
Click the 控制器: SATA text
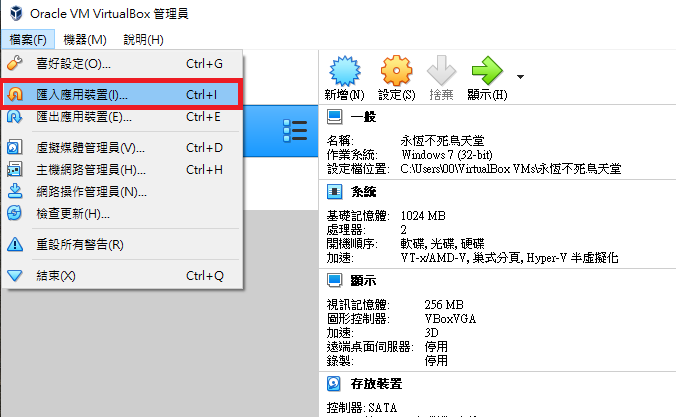click(x=362, y=408)
